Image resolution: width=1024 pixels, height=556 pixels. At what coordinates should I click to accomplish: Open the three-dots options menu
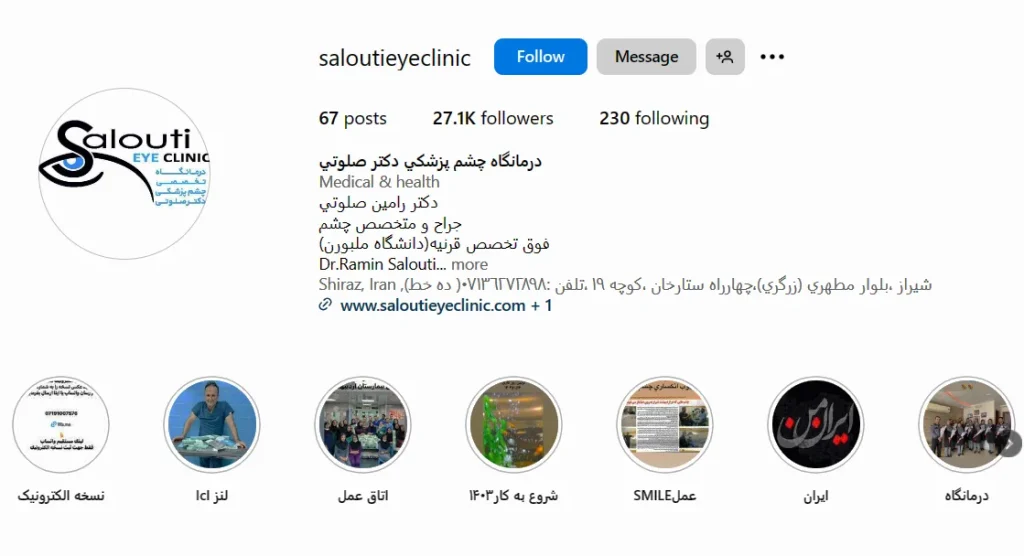tap(772, 57)
